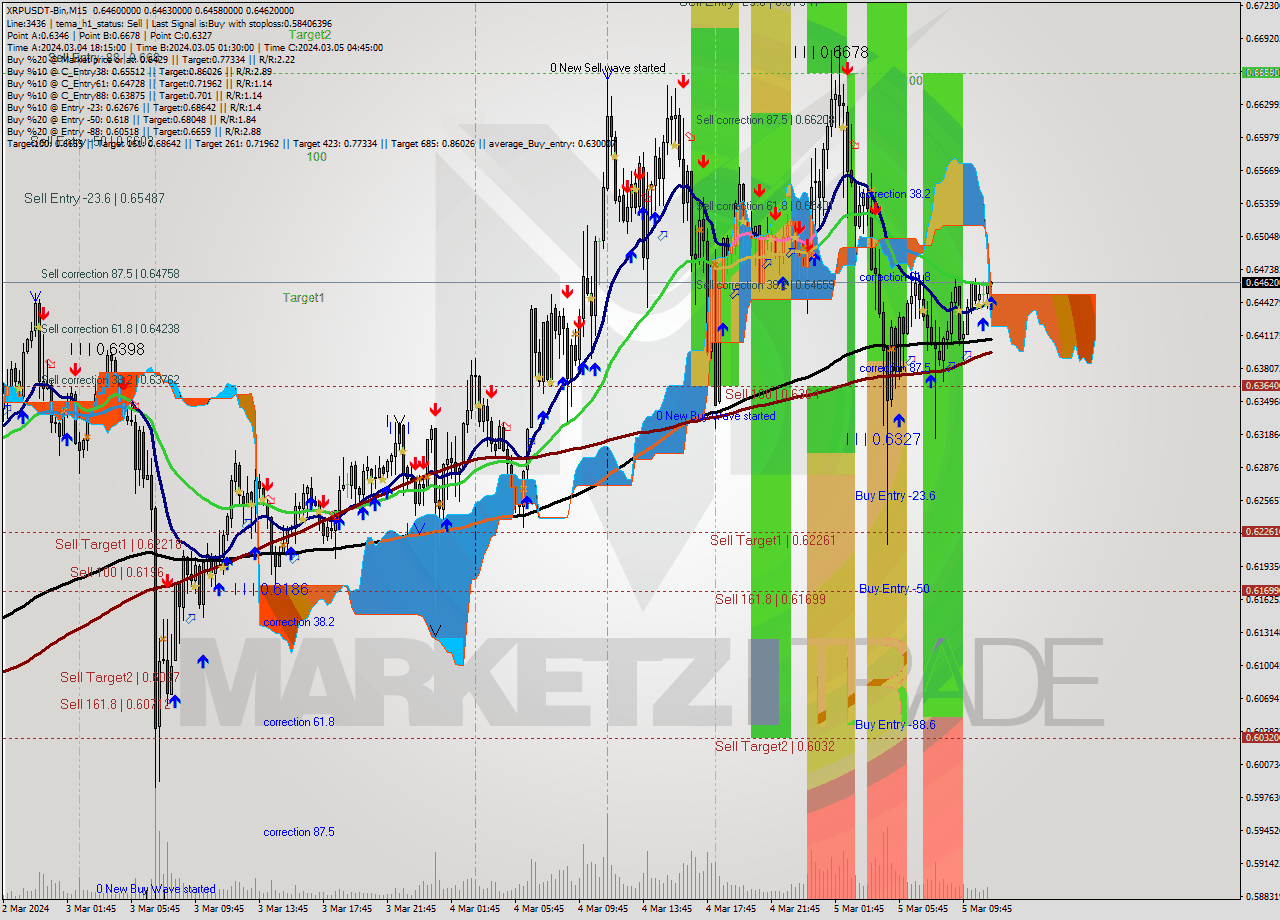This screenshot has width=1280, height=920.
Task: Click the 'Buy %10 @ Entry -23: 0.62676' line
Action: coord(133,107)
